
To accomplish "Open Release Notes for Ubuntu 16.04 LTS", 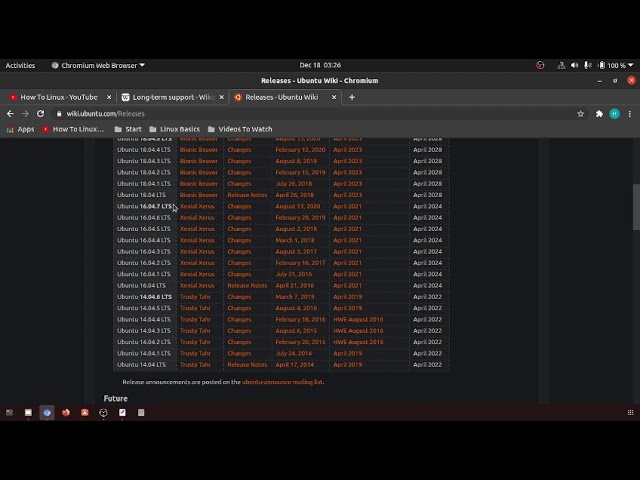I will coord(247,286).
